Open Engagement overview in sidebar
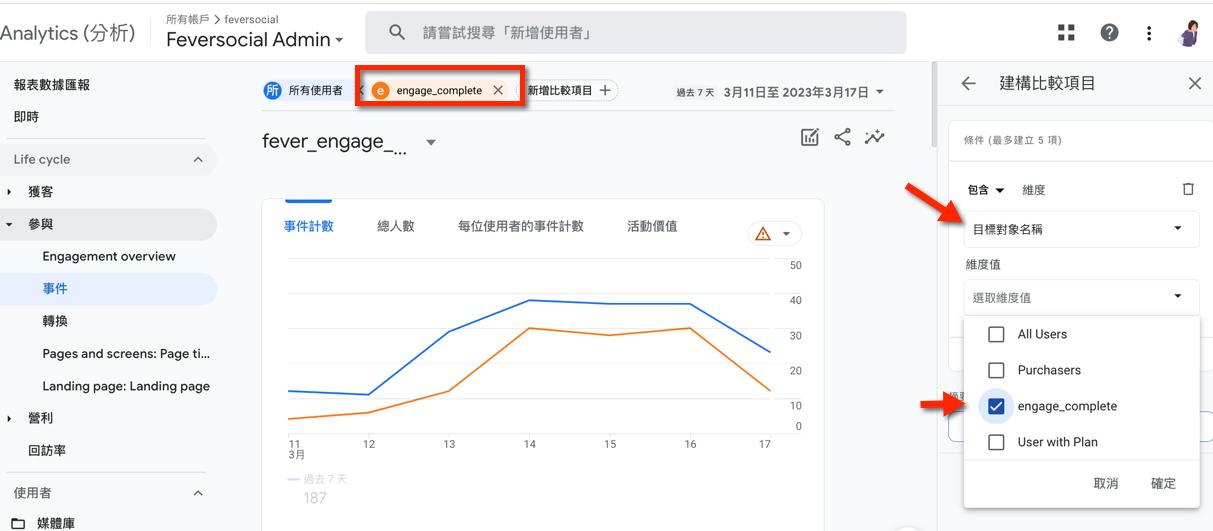Viewport: 1213px width, 531px height. [109, 256]
